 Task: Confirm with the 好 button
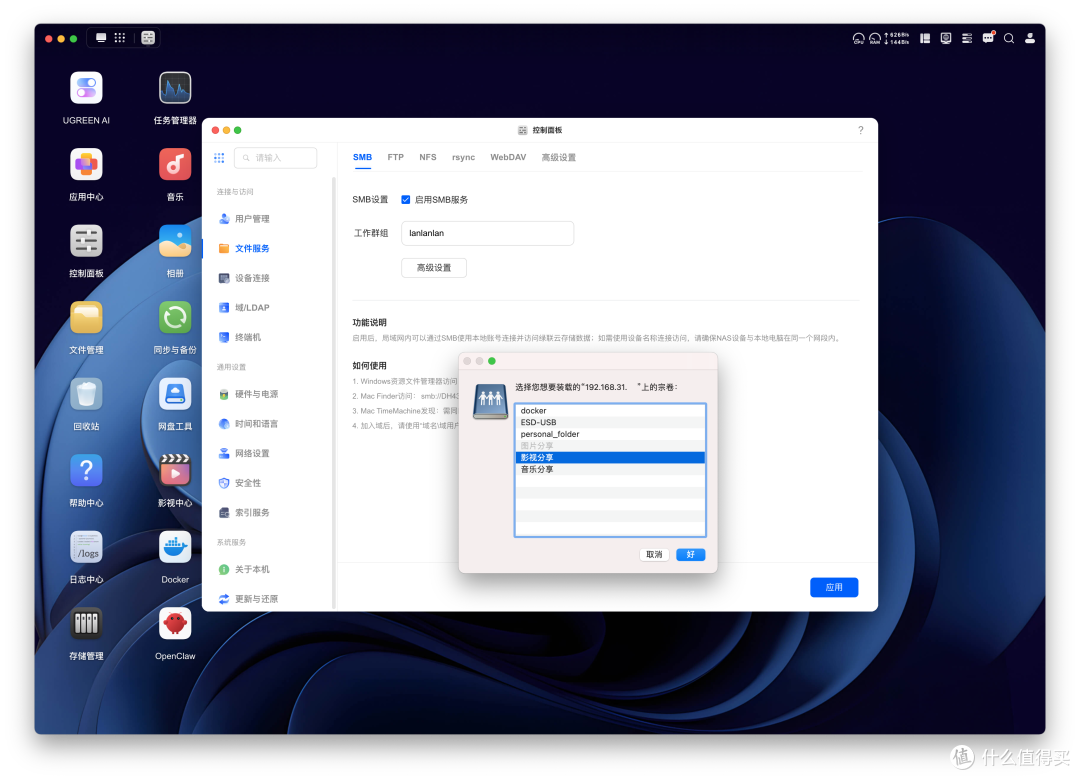click(x=690, y=555)
